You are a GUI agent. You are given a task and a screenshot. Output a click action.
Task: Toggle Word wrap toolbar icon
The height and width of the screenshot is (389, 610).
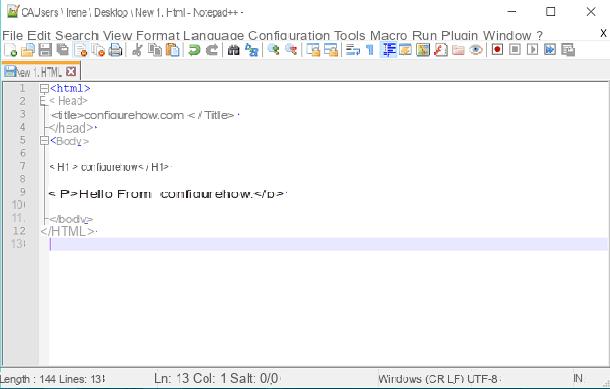coord(352,50)
